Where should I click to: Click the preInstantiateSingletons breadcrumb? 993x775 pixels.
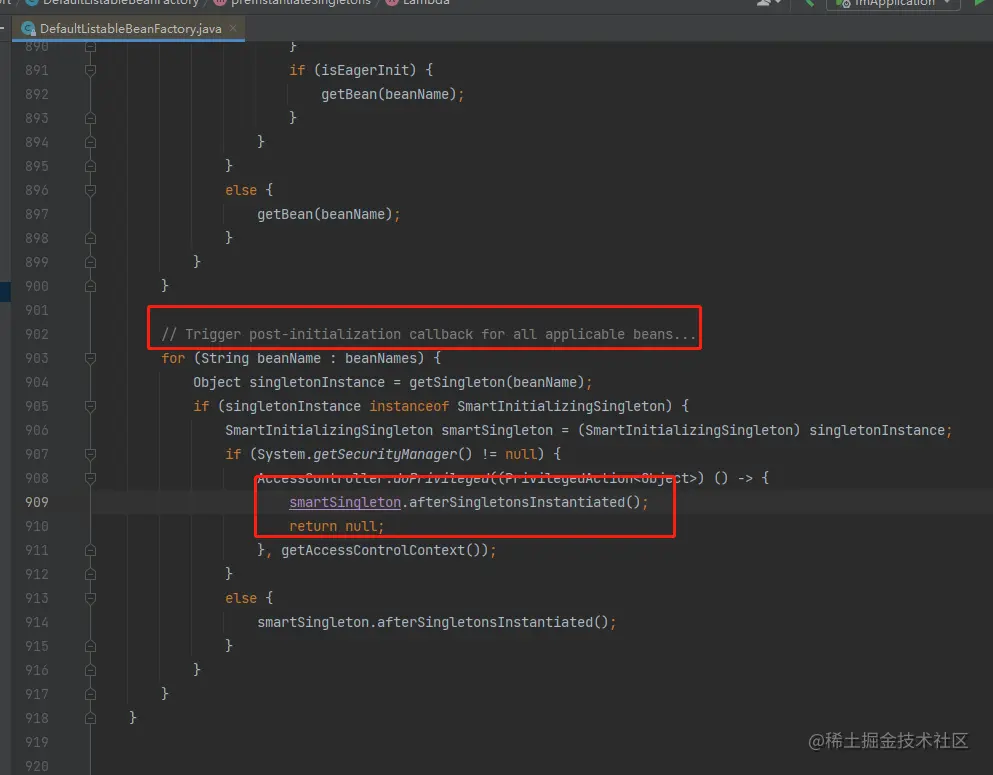pos(300,3)
